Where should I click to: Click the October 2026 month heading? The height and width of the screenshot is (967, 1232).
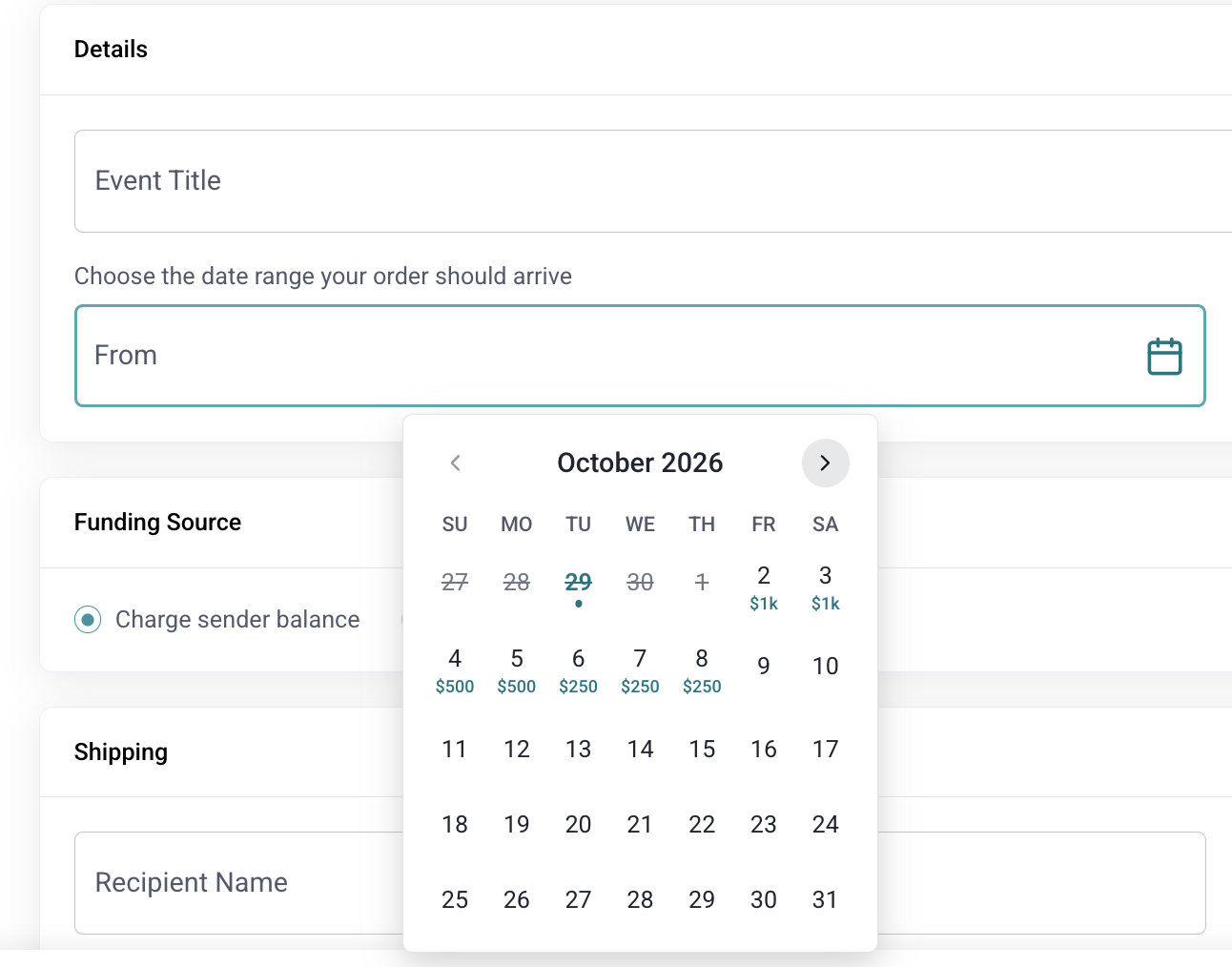641,463
